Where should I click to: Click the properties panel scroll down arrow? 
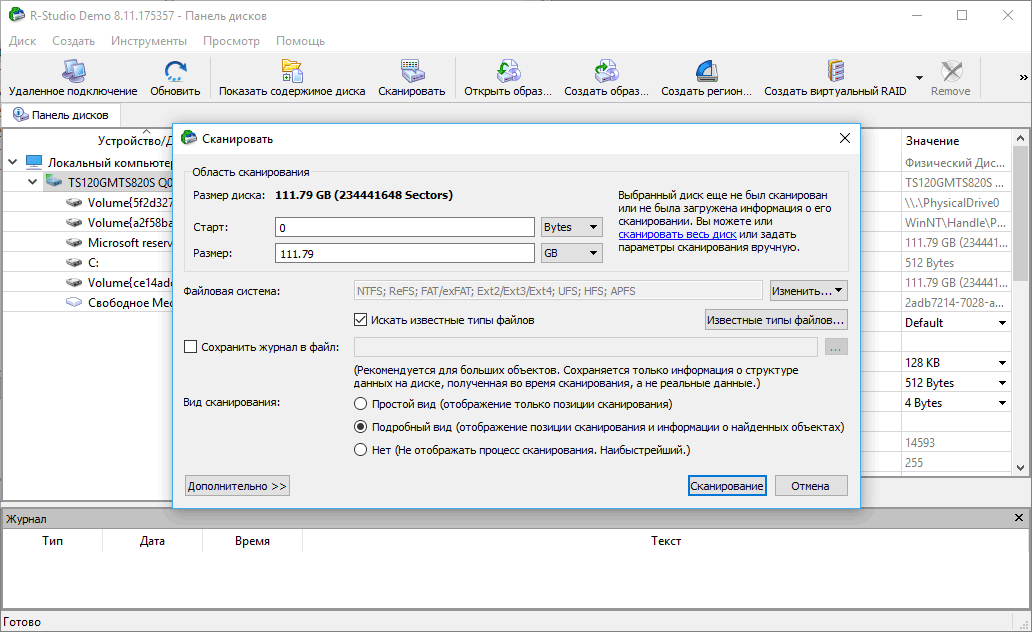coord(1020,467)
